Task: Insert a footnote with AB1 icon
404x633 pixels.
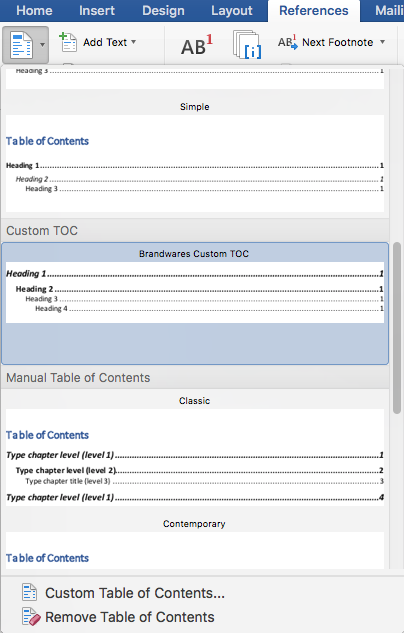Action: pos(197,45)
